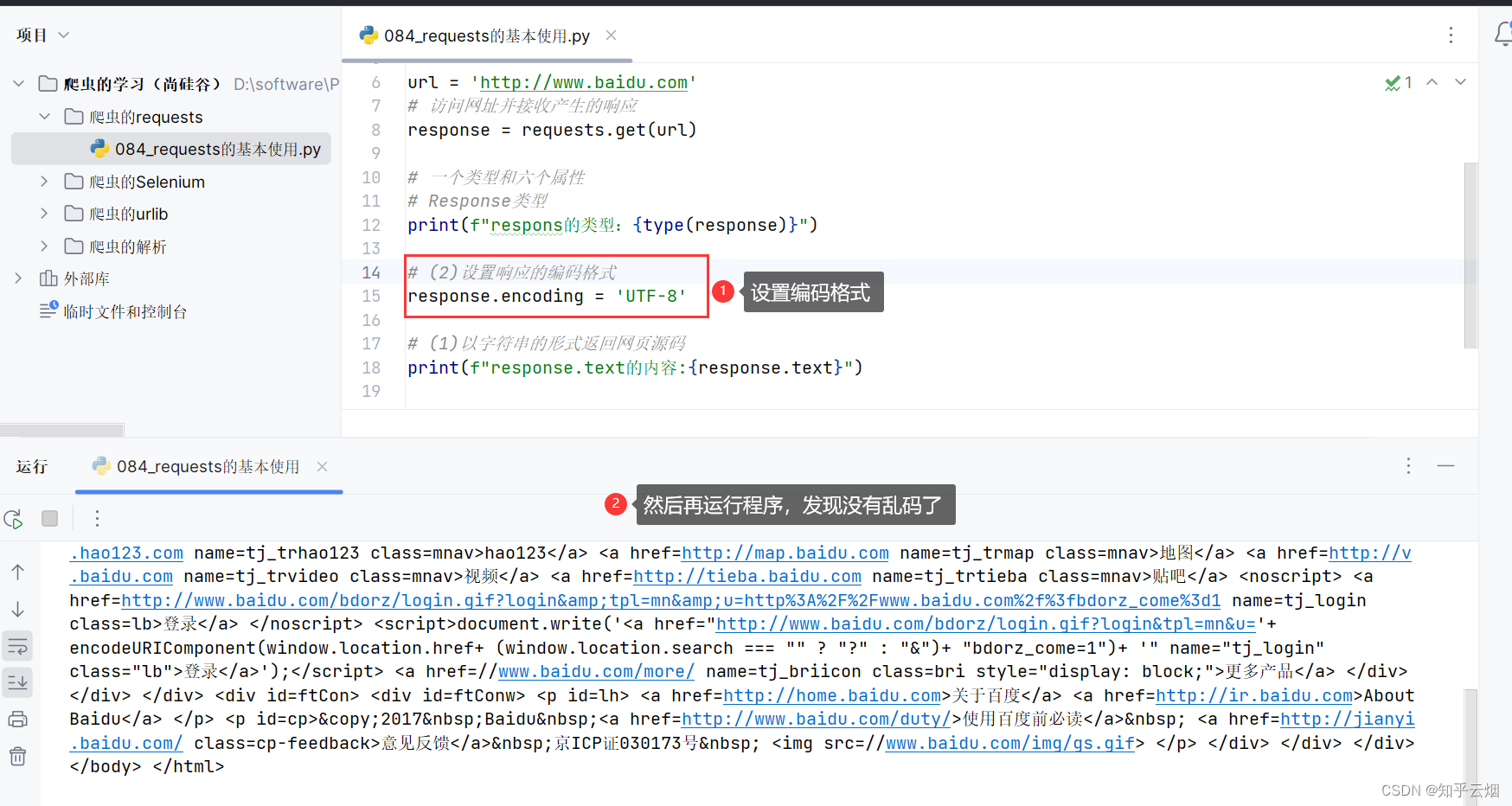Switch to the 084_requests的基本使用 Run tab
1512x806 pixels.
click(208, 466)
